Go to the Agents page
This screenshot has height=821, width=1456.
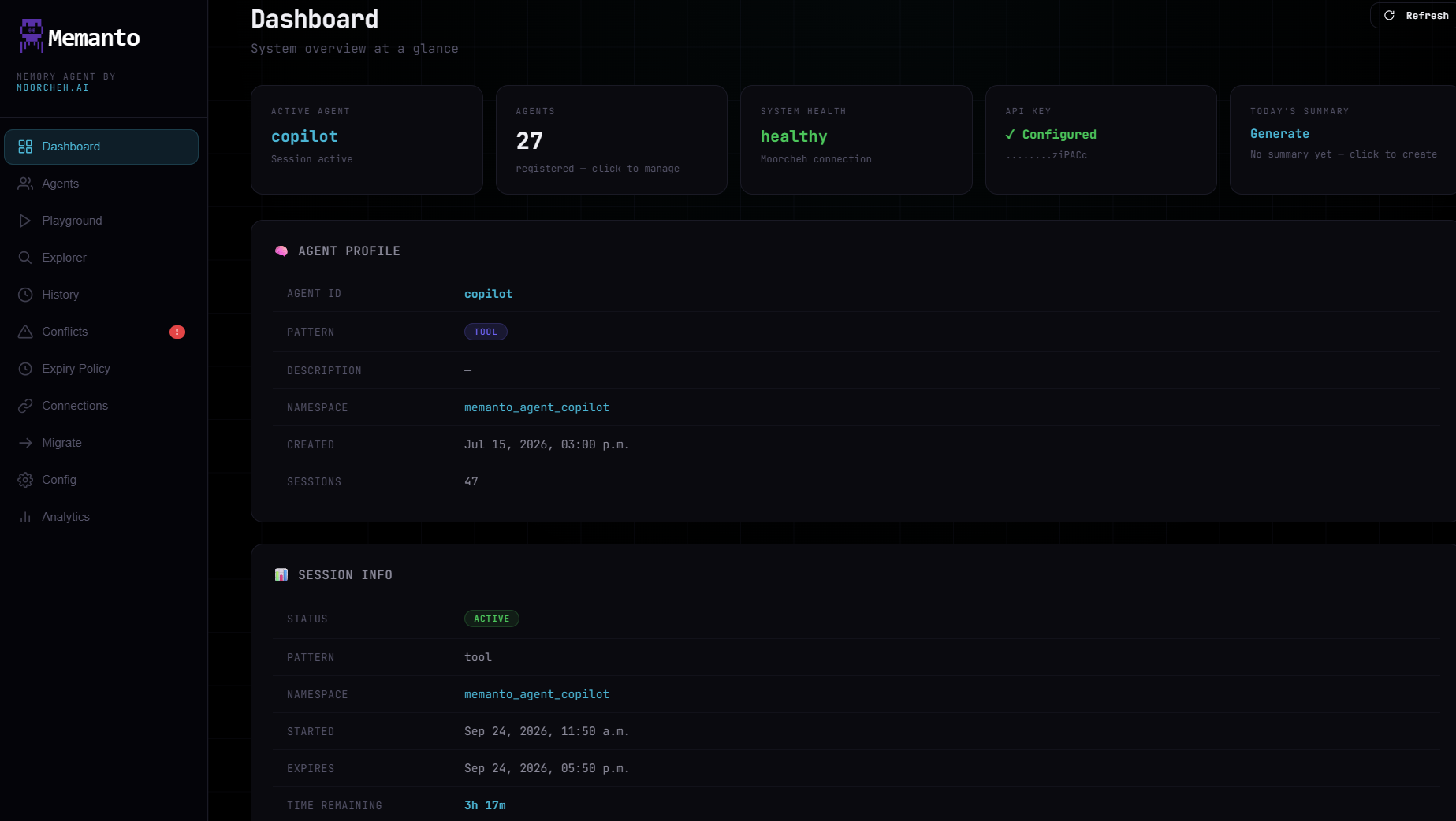pyautogui.click(x=101, y=184)
